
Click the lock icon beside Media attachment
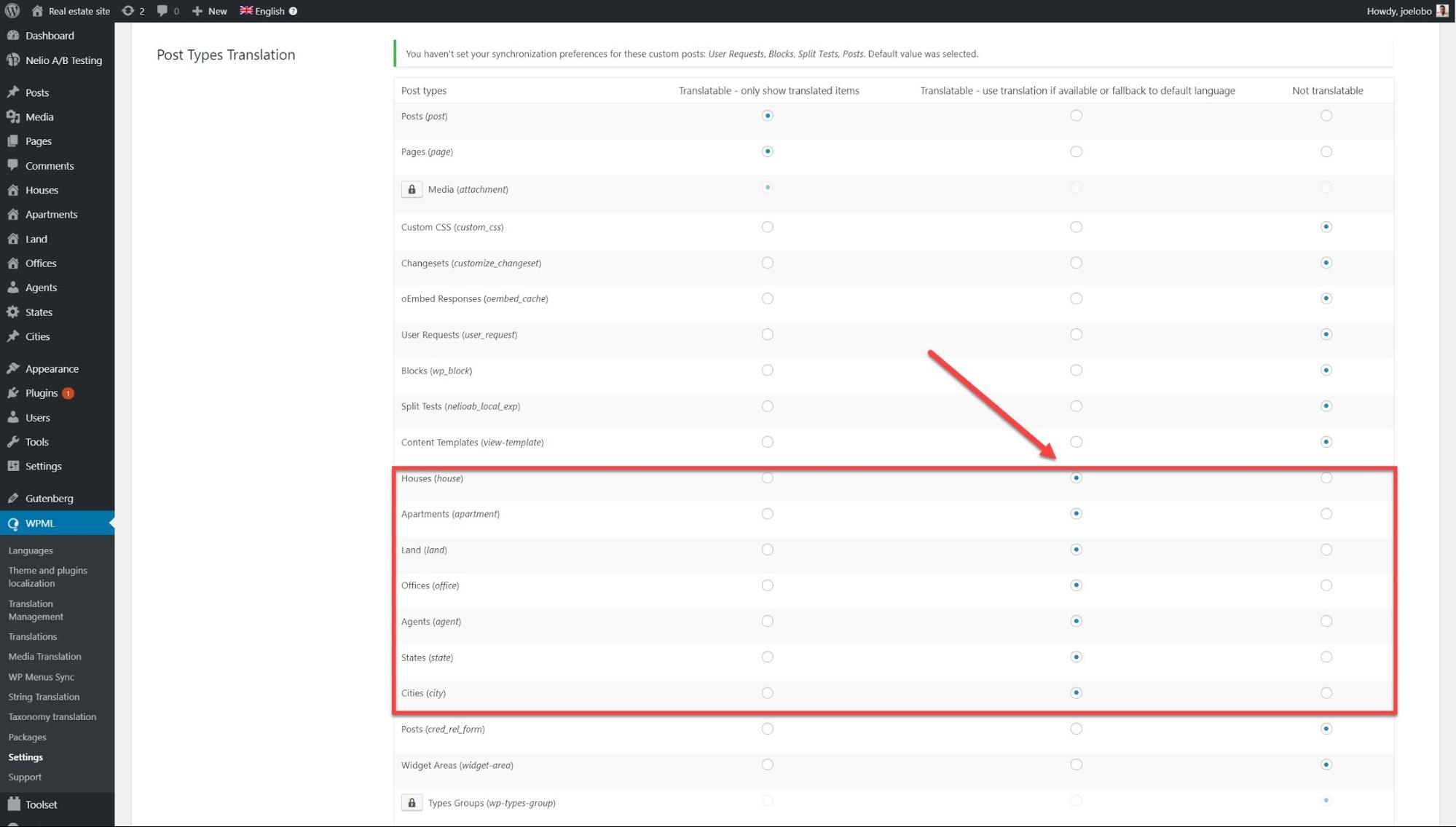tap(412, 189)
